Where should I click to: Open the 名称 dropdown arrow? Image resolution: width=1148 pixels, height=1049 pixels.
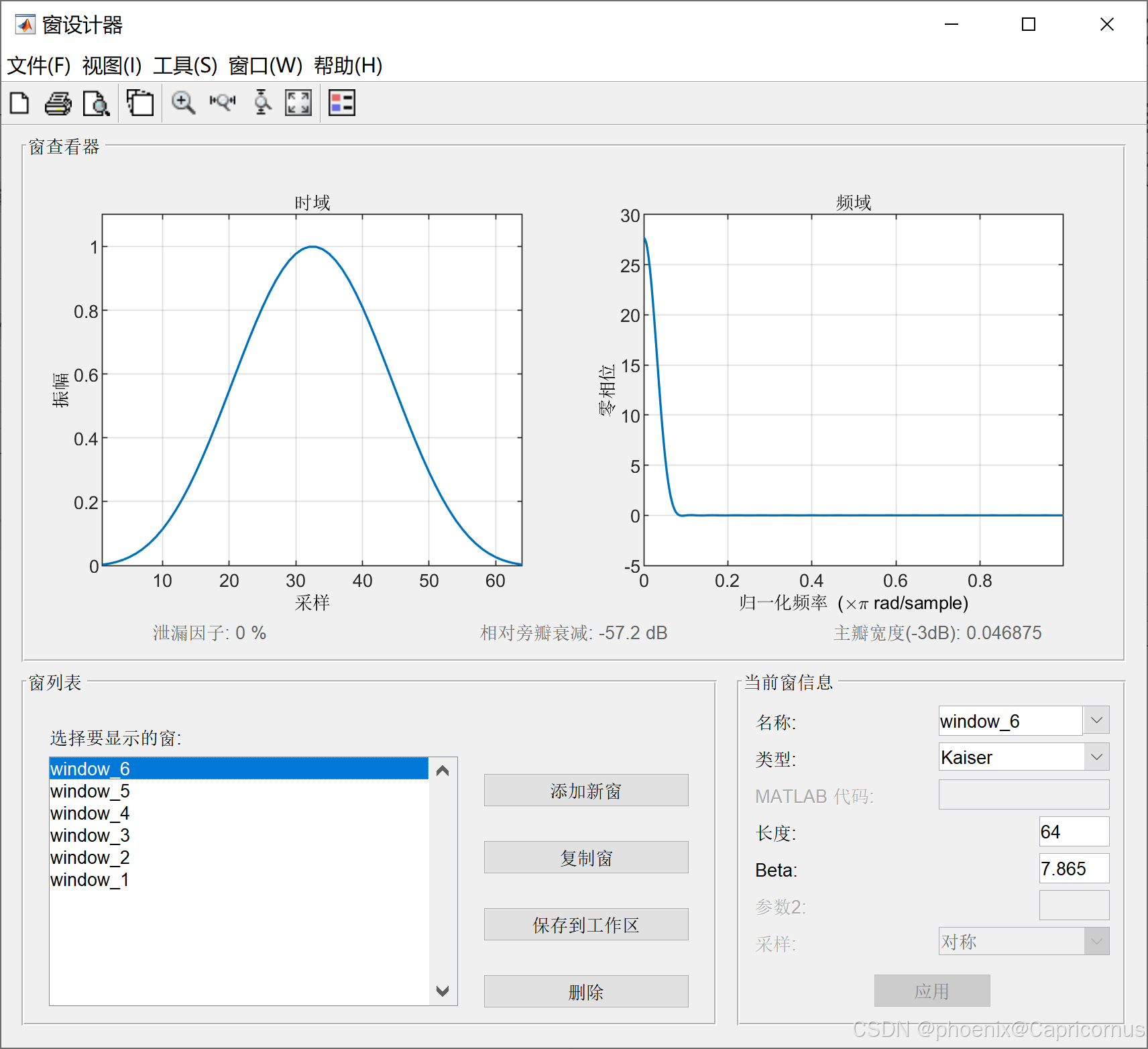click(1096, 720)
